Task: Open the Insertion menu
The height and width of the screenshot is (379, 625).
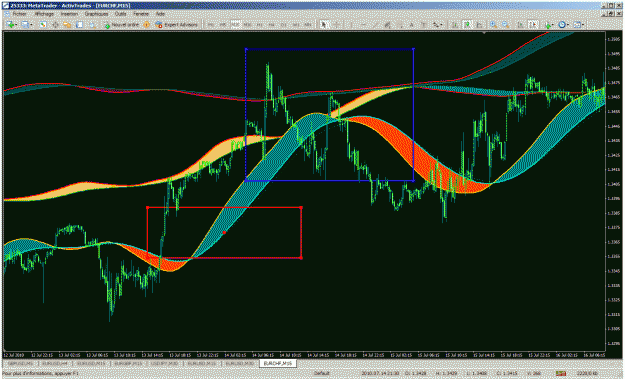Action: 69,14
